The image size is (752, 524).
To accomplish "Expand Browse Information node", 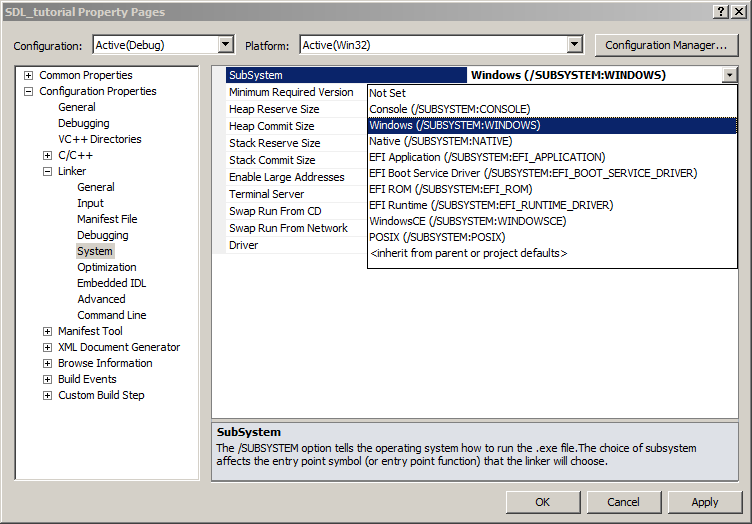I will [47, 363].
